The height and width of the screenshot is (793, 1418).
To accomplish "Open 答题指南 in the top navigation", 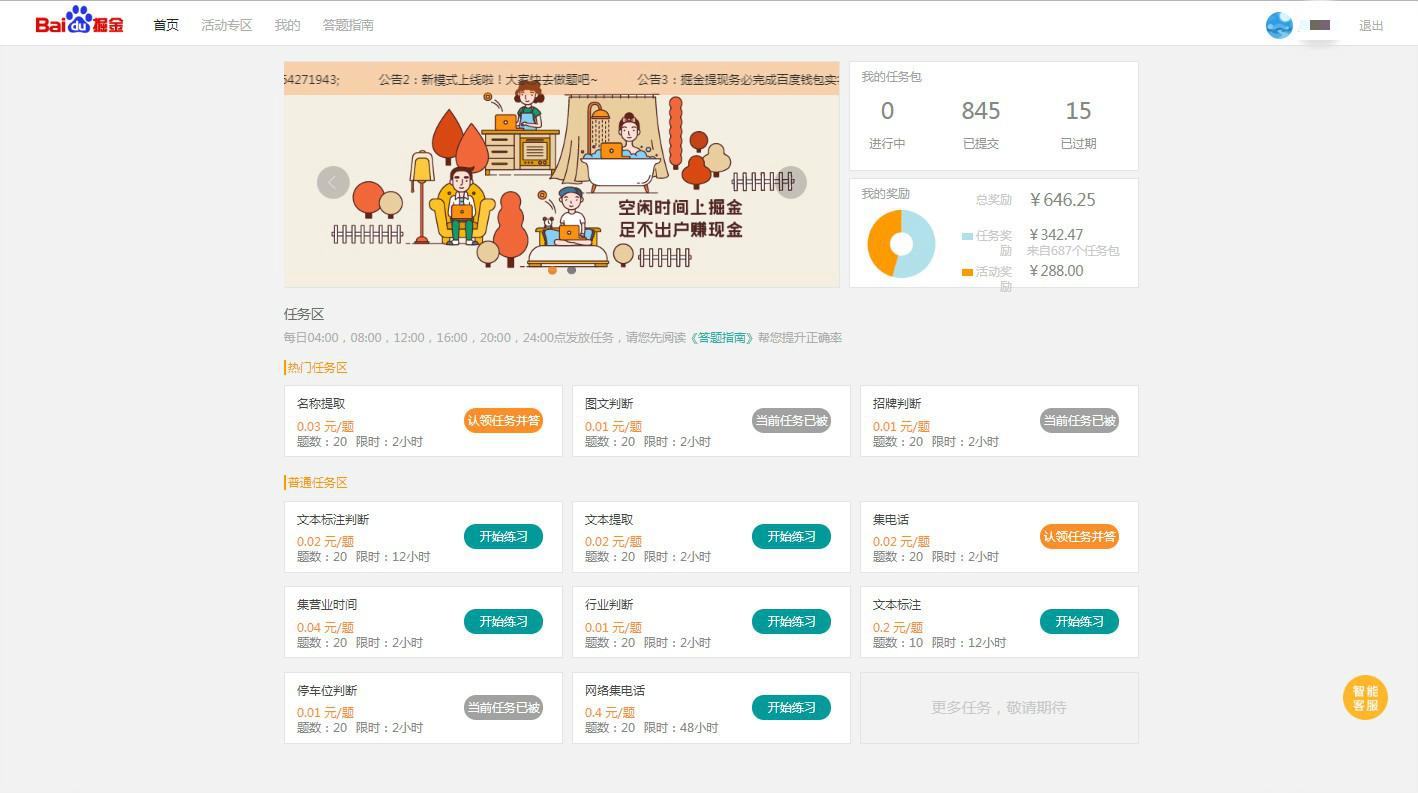I will pos(348,25).
